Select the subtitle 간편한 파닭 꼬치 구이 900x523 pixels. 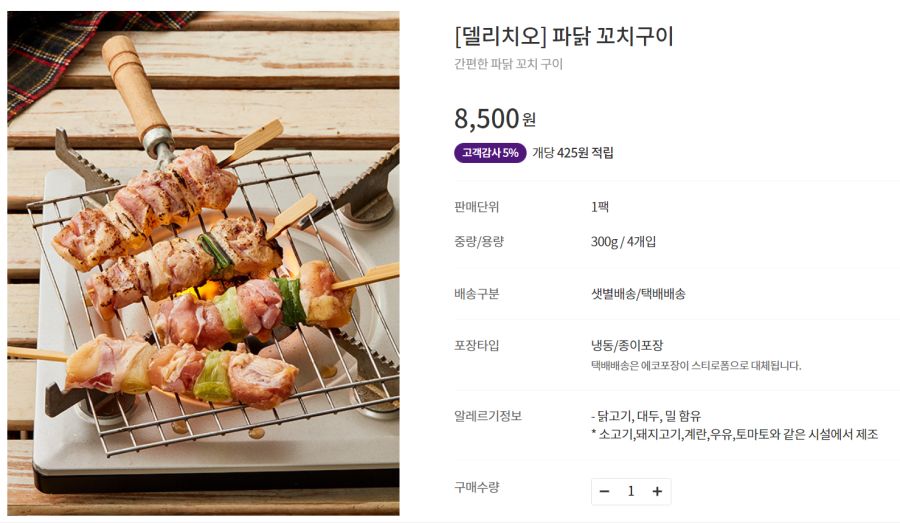(508, 64)
